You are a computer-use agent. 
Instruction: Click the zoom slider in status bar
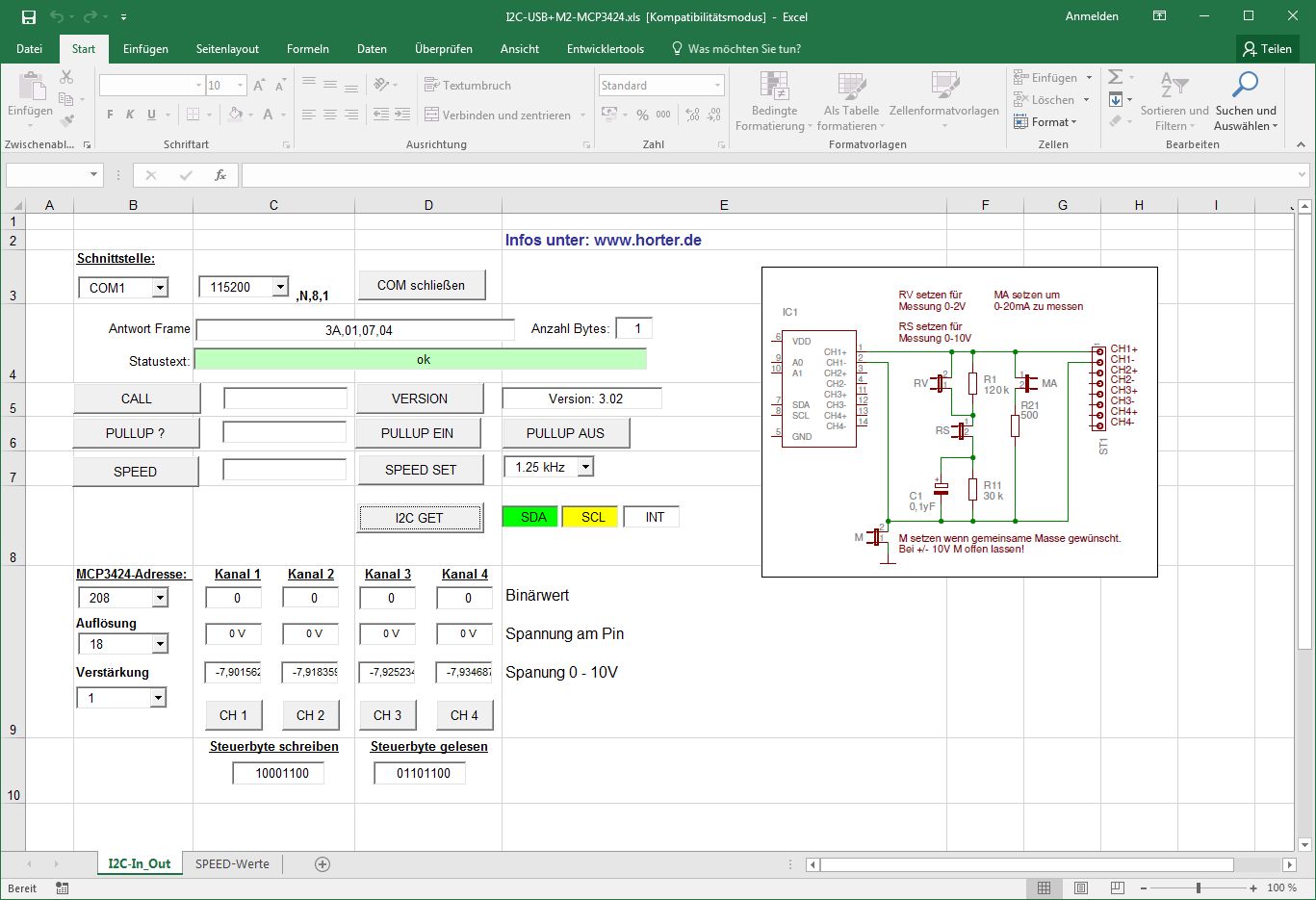(1198, 887)
